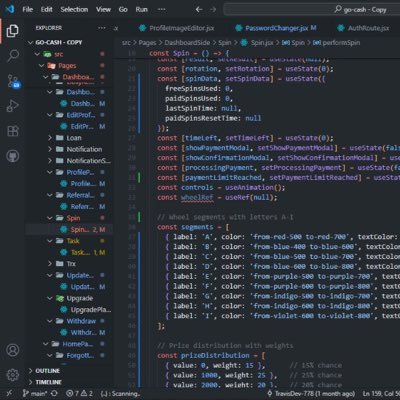The width and height of the screenshot is (400, 400).
Task: Select the NotificationS... folder row
Action: coord(69,161)
